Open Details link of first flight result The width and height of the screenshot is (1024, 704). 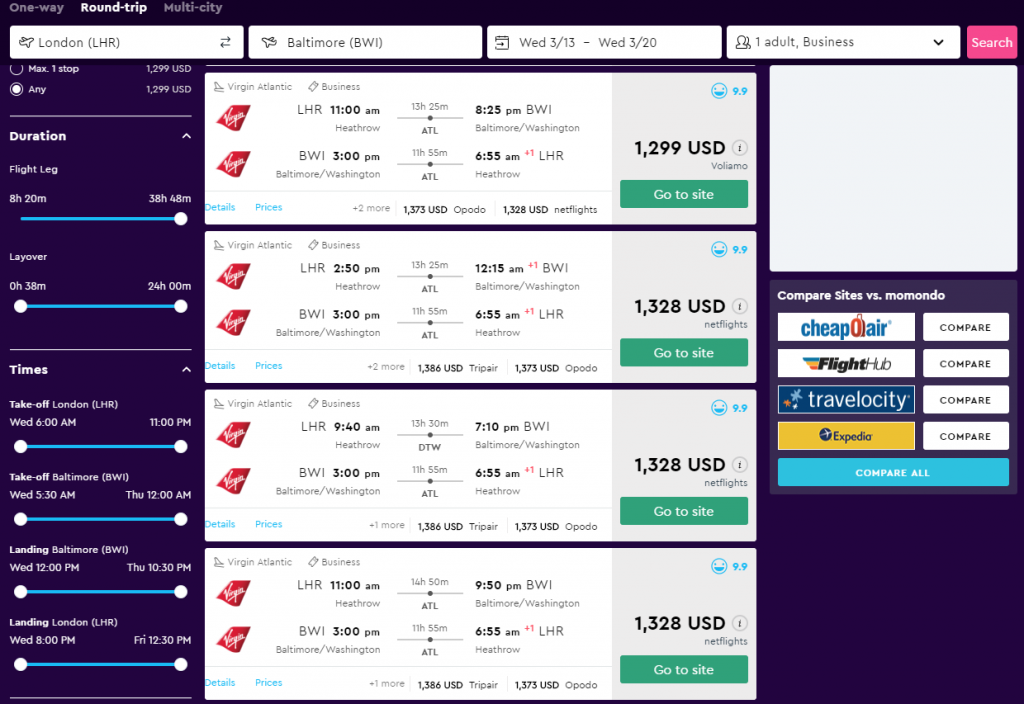pos(220,207)
